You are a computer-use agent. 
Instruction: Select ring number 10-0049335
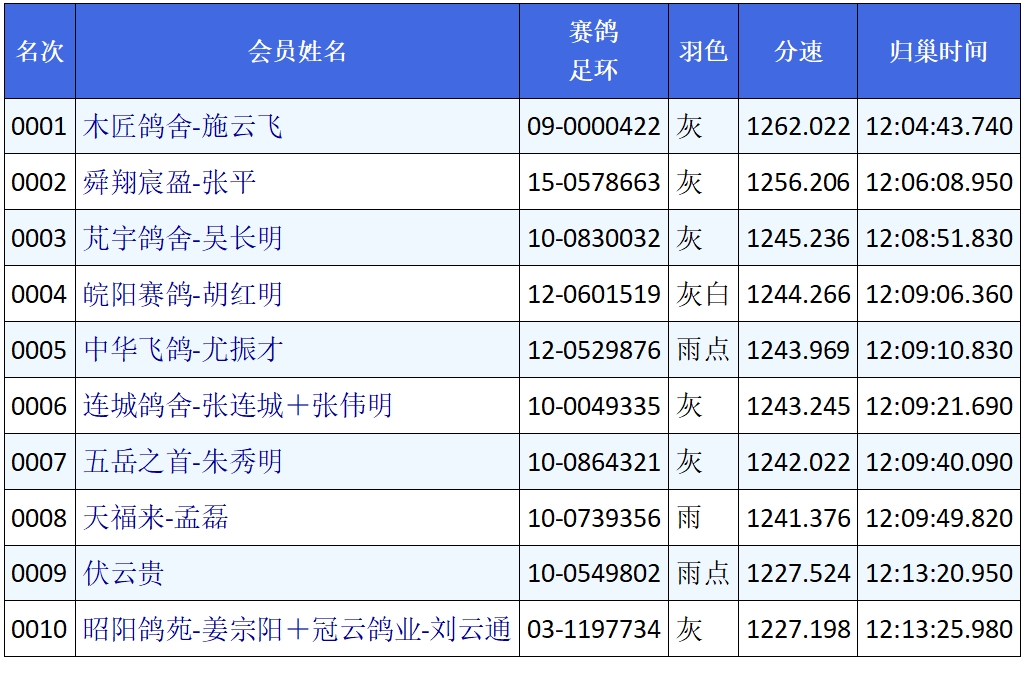tap(594, 406)
